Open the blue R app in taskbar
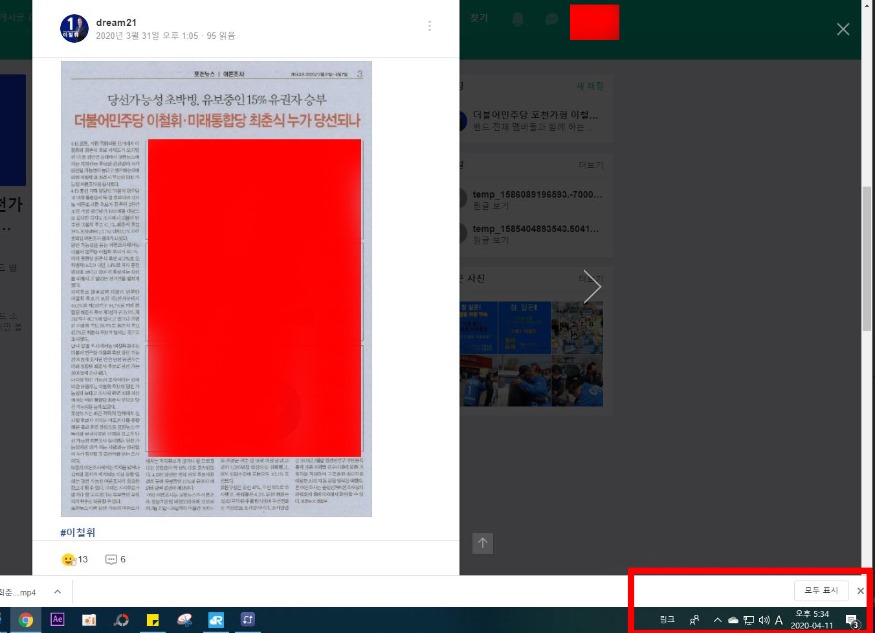Screen dimensions: 875x633 coord(216,620)
